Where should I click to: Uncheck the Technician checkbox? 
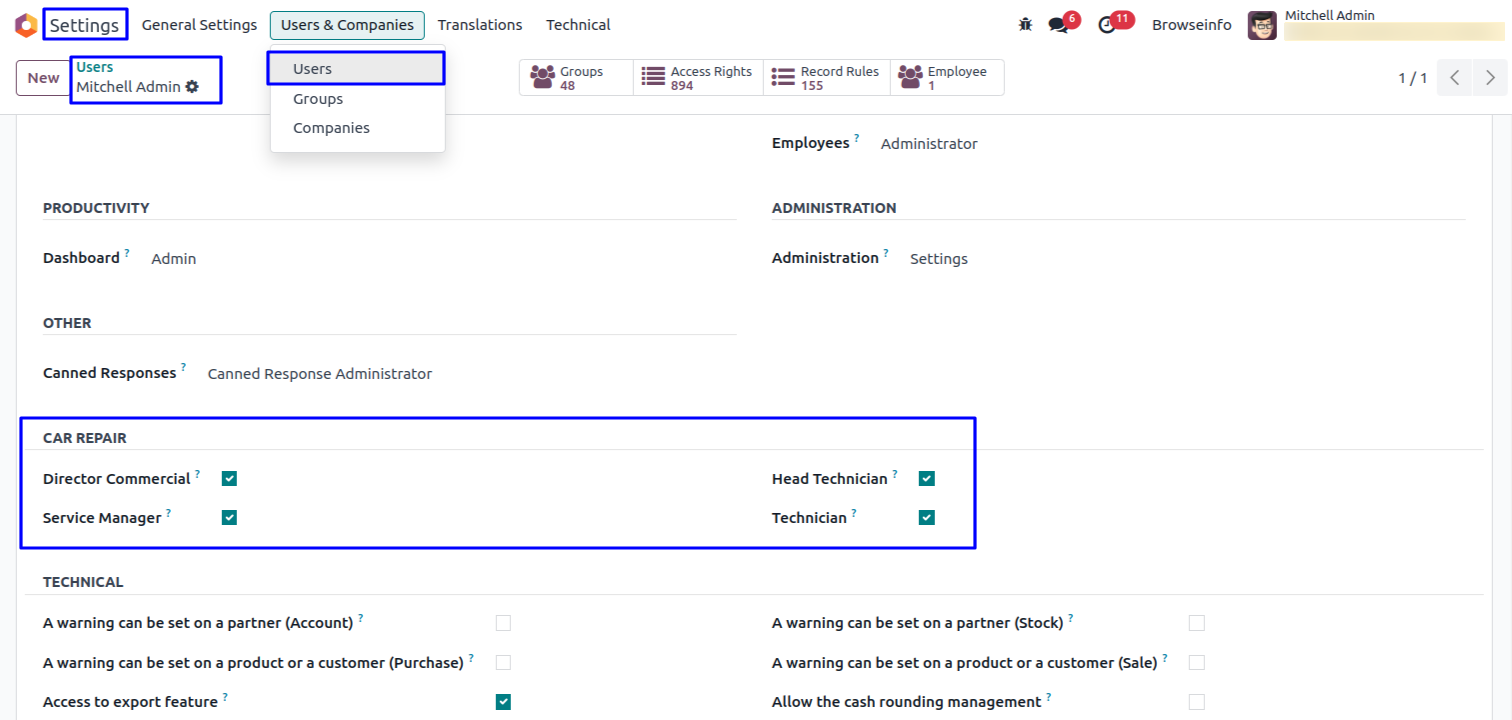[x=927, y=518]
